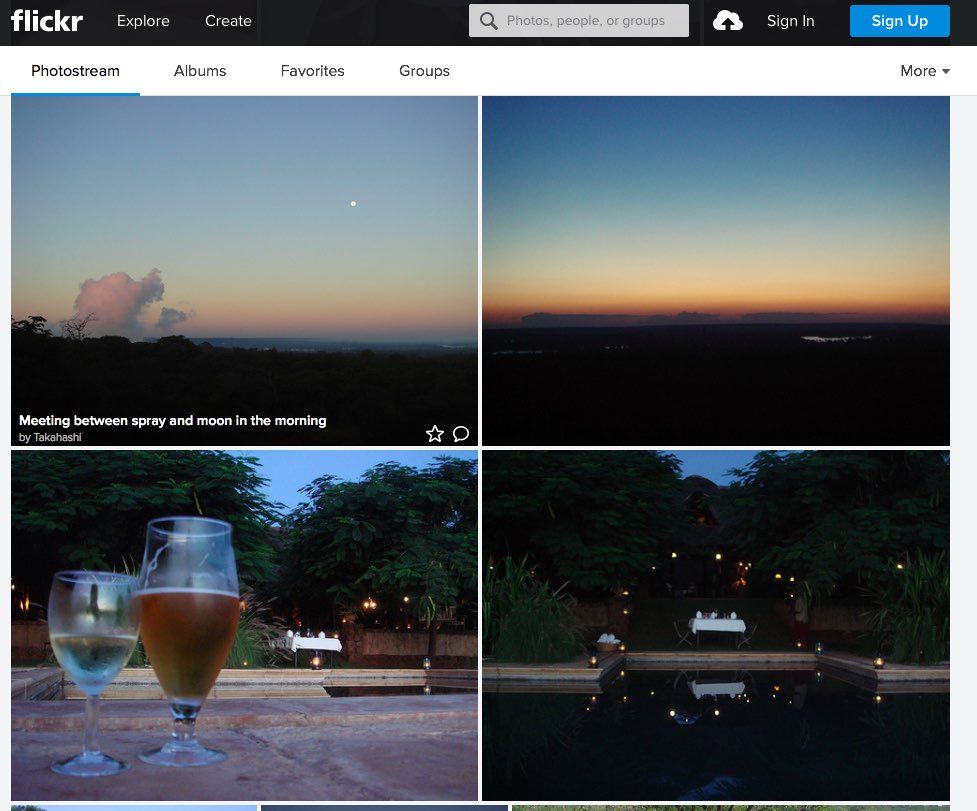Click the Flickr logo
977x811 pixels.
[47, 21]
